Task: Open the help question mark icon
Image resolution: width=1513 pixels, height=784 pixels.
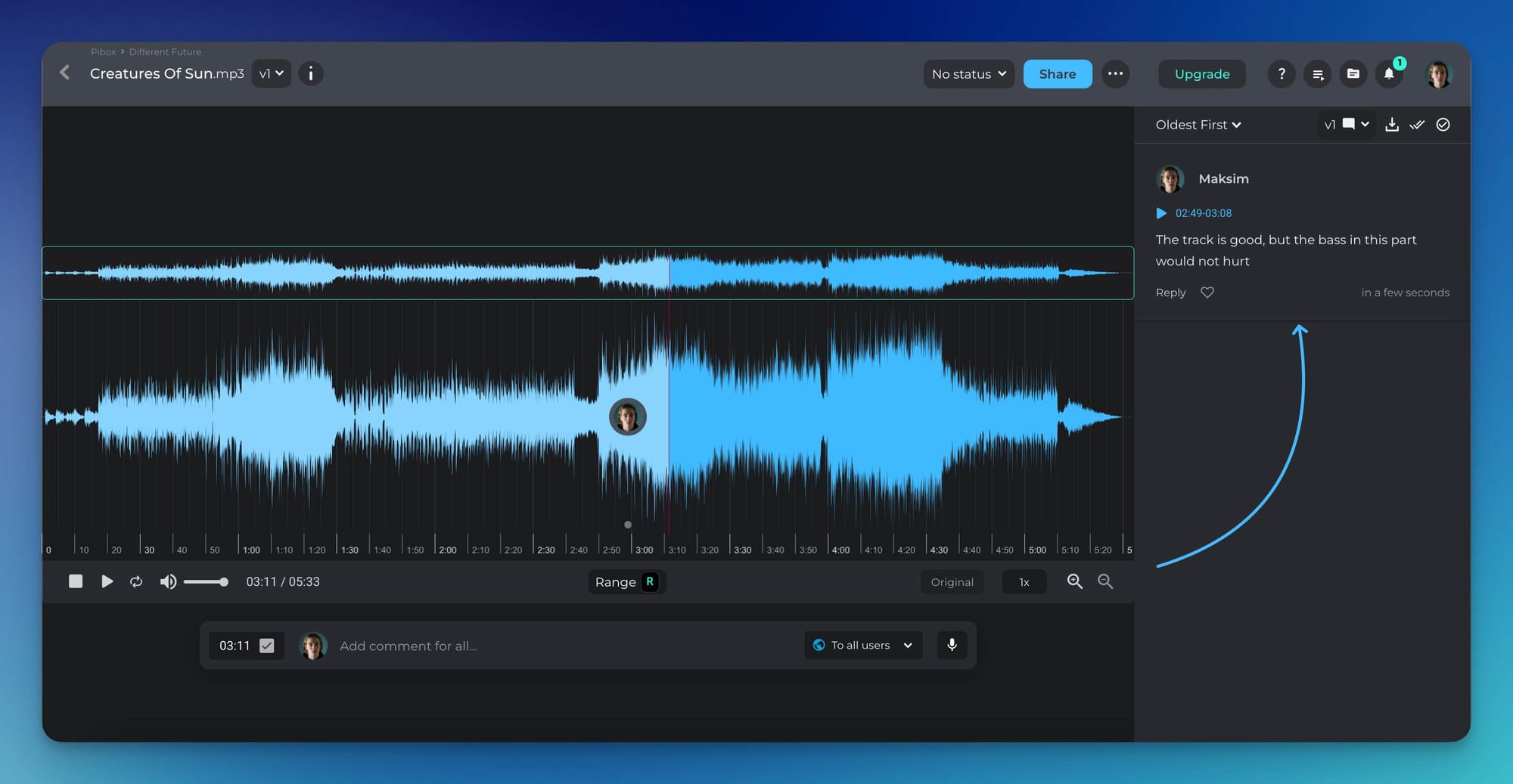Action: point(1282,73)
